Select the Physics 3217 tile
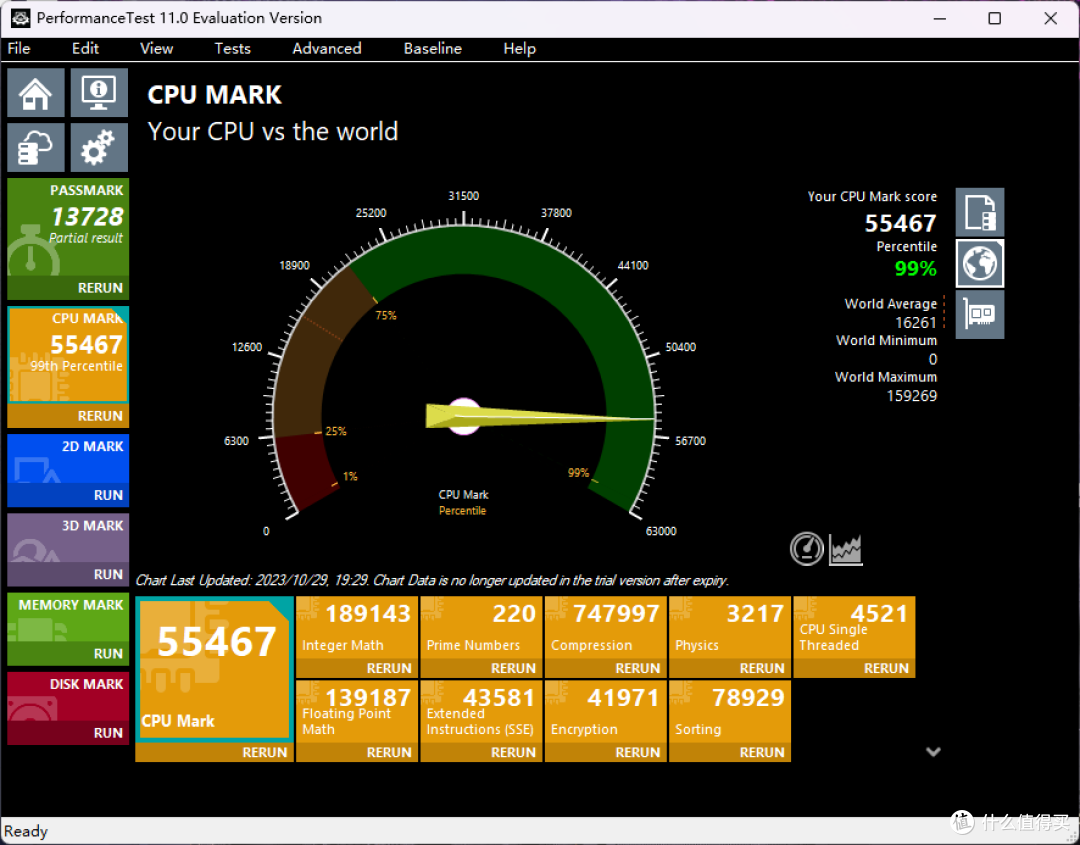The height and width of the screenshot is (845, 1080). tap(729, 628)
